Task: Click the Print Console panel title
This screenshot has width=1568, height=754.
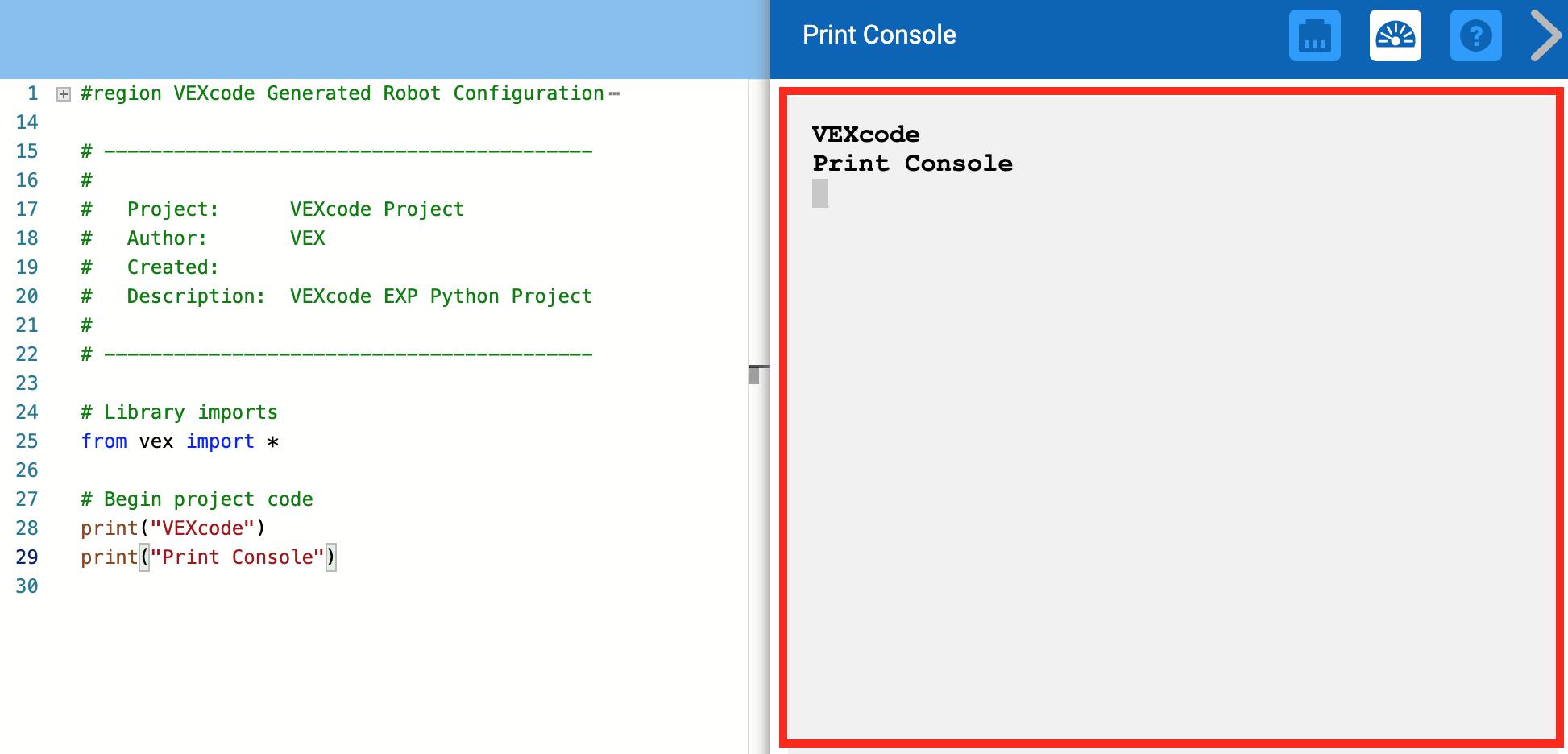Action: point(878,35)
